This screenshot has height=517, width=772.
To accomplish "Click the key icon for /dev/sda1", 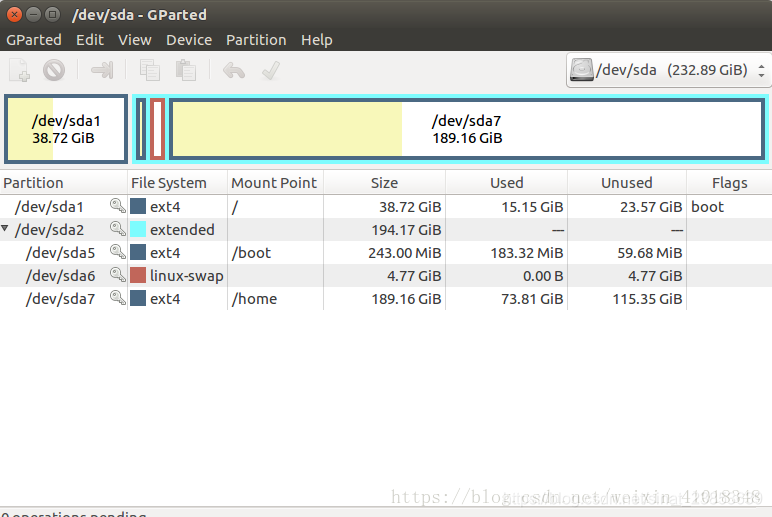I will pos(118,205).
